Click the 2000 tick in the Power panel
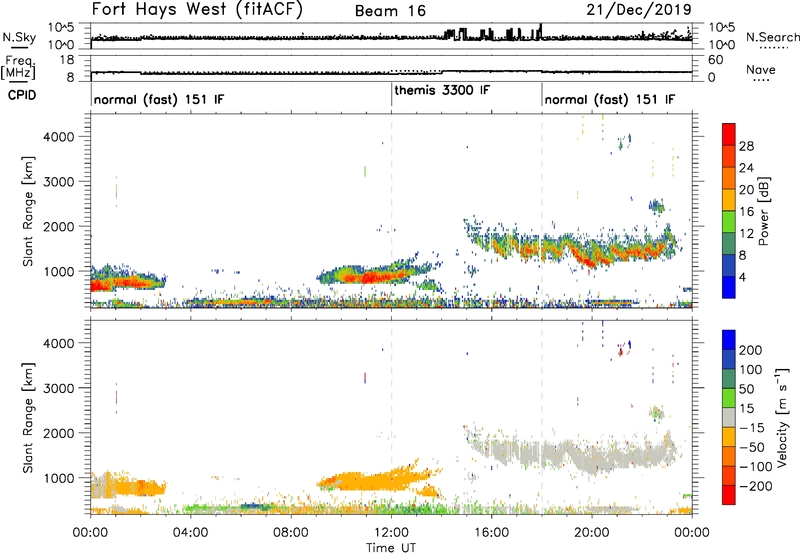The width and height of the screenshot is (800, 554). coord(58,226)
